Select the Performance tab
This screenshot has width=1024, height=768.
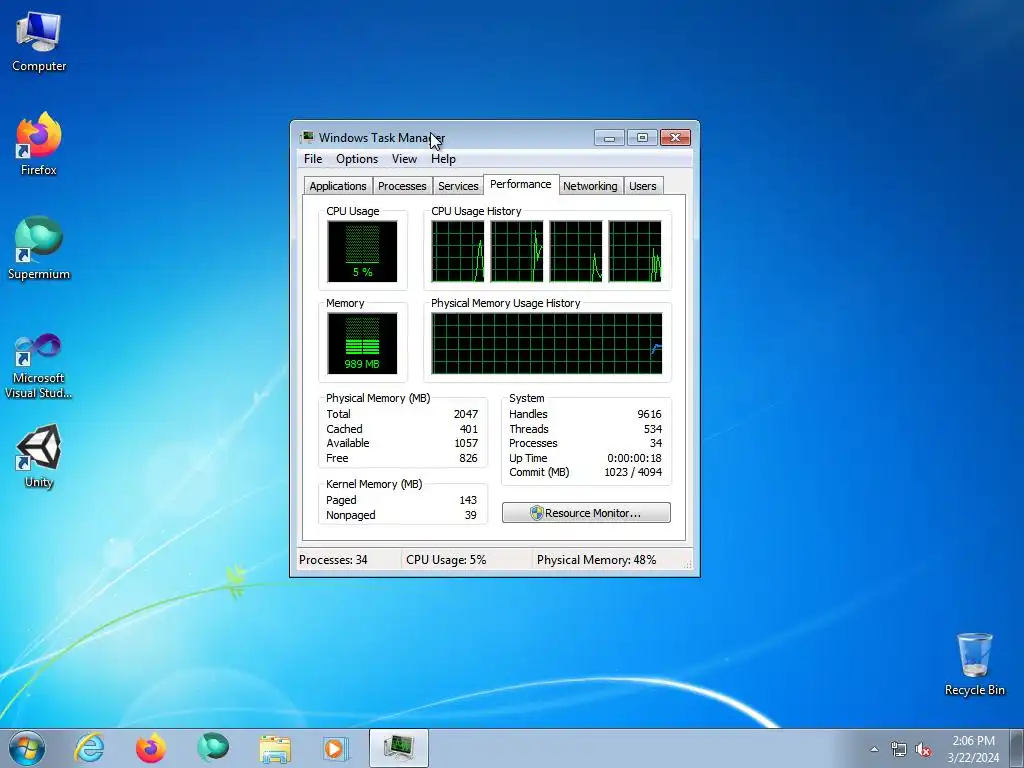[520, 184]
